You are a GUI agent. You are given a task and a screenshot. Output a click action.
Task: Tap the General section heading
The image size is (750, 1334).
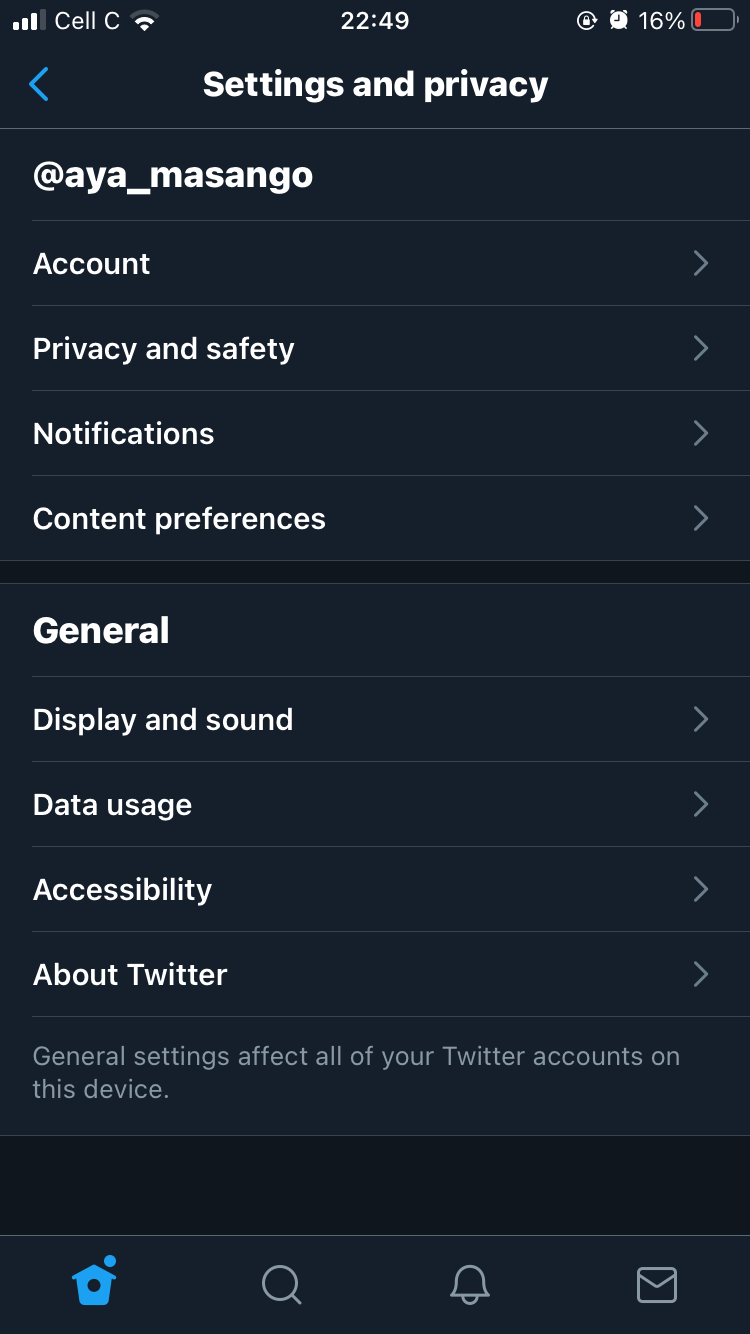[x=101, y=630]
